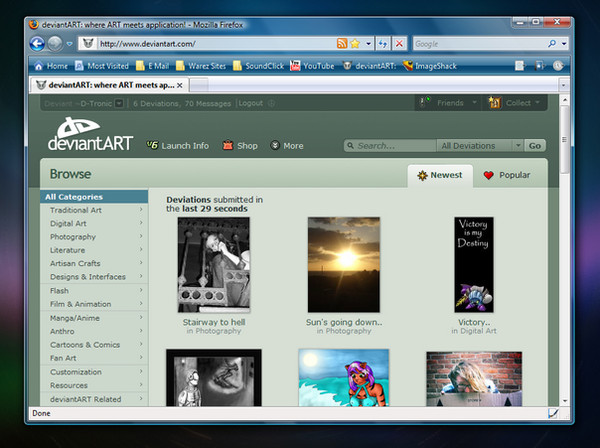Open the Sun's going down thumbnail
This screenshot has height=448, width=600.
click(344, 265)
